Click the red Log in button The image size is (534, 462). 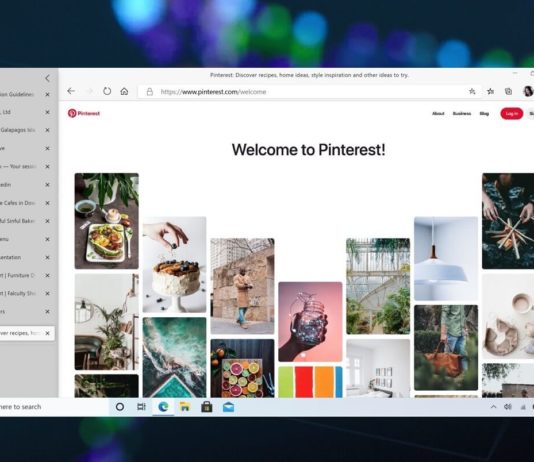point(511,113)
